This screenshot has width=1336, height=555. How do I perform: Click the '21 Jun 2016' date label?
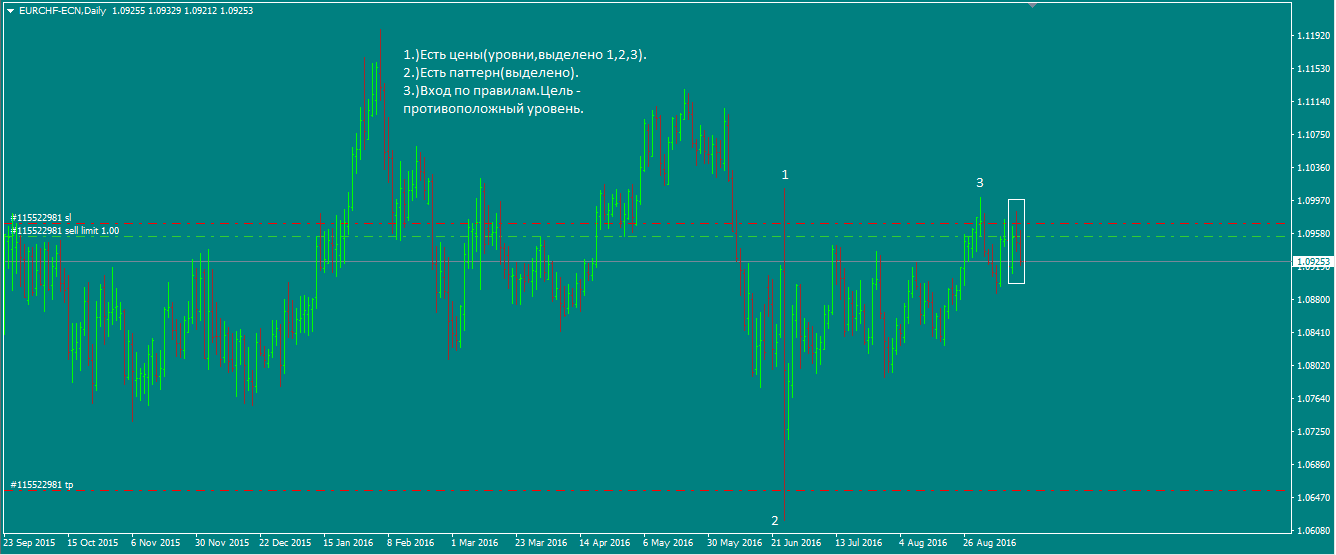pyautogui.click(x=796, y=543)
